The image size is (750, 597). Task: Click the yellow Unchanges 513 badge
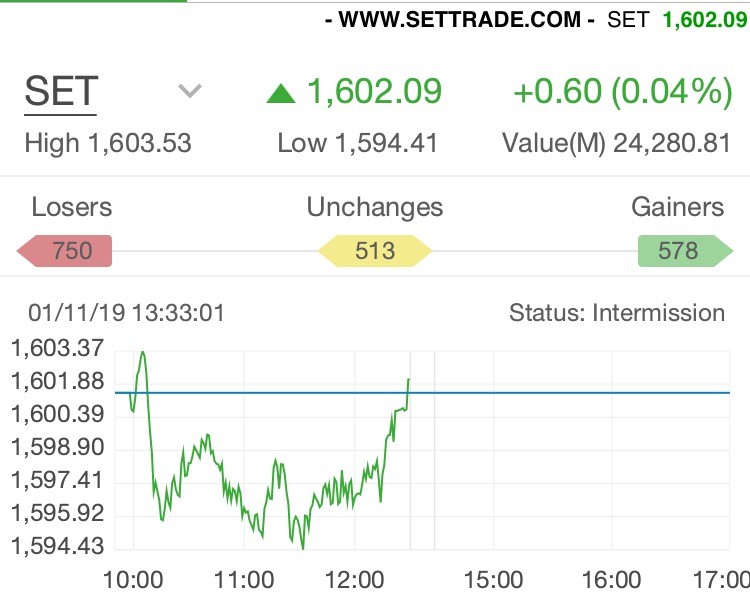[x=375, y=250]
